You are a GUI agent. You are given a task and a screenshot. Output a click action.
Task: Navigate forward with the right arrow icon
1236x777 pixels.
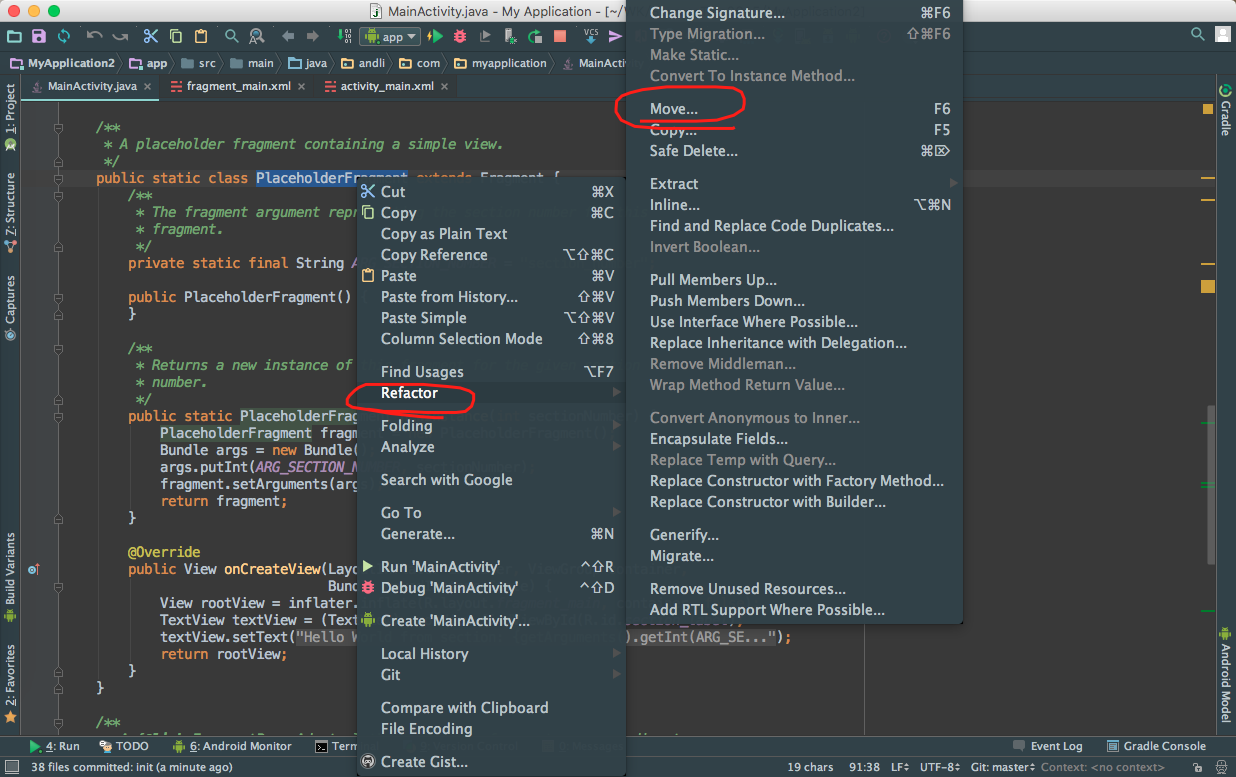click(x=313, y=36)
